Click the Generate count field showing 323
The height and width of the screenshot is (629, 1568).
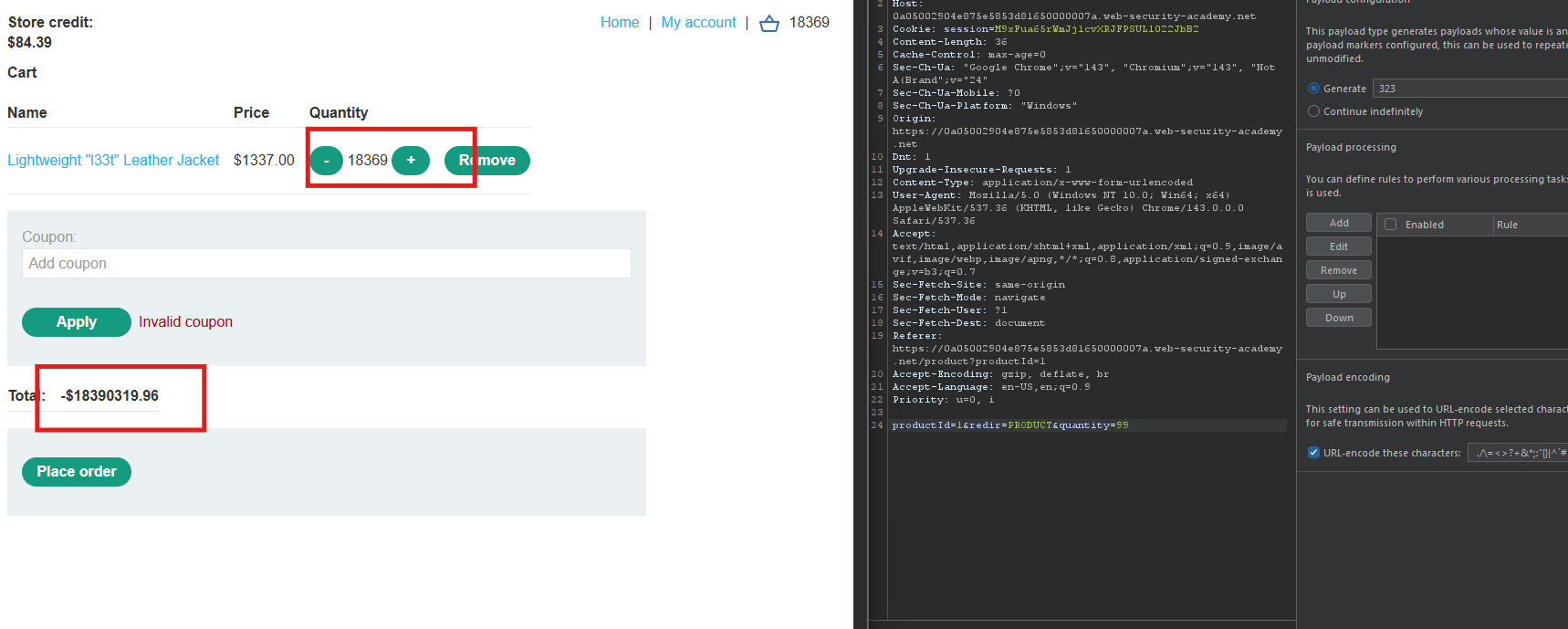(1469, 89)
